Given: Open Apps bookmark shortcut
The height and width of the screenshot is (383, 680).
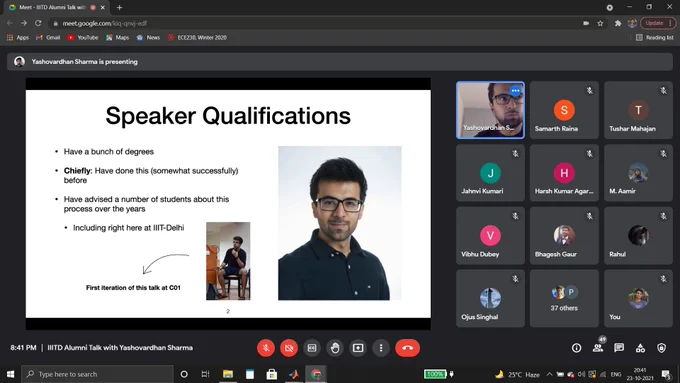Looking at the screenshot, I should tap(18, 38).
